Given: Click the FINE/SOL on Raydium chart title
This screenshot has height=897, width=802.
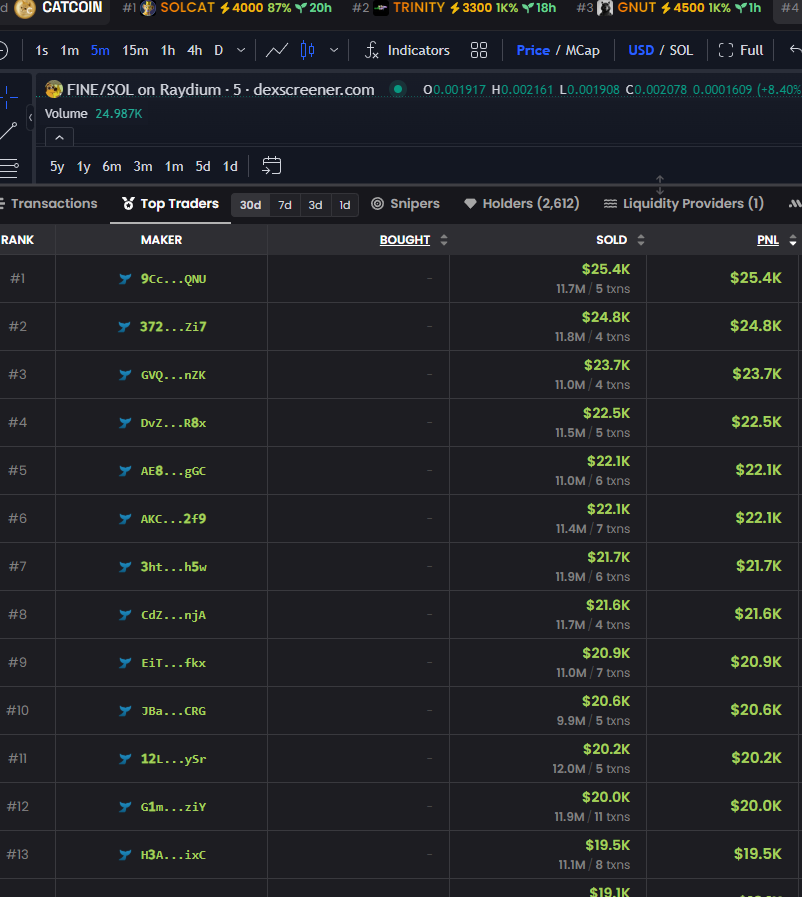Looking at the screenshot, I should pos(220,90).
